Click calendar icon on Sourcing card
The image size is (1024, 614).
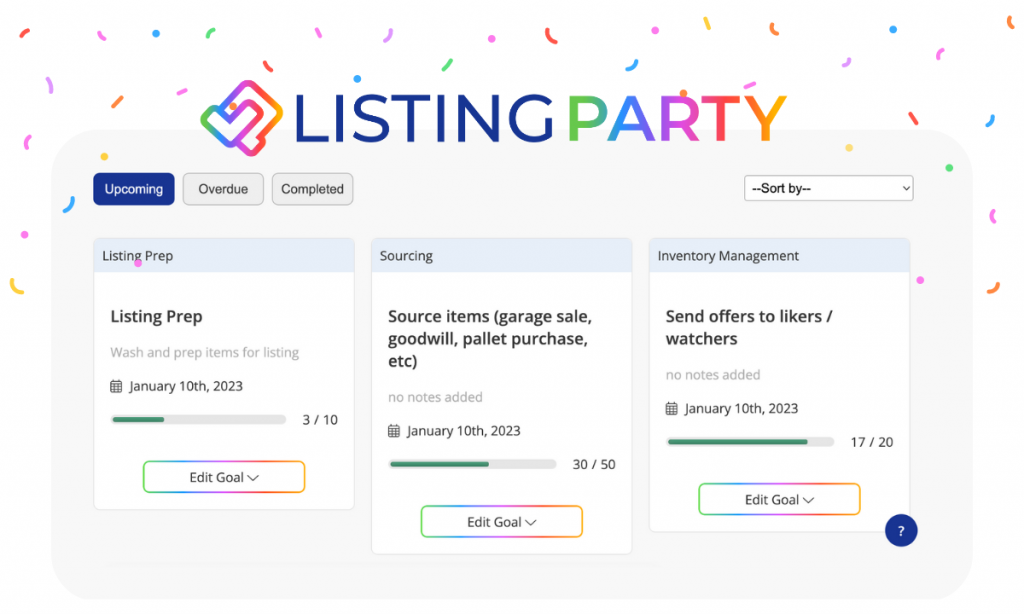point(394,430)
